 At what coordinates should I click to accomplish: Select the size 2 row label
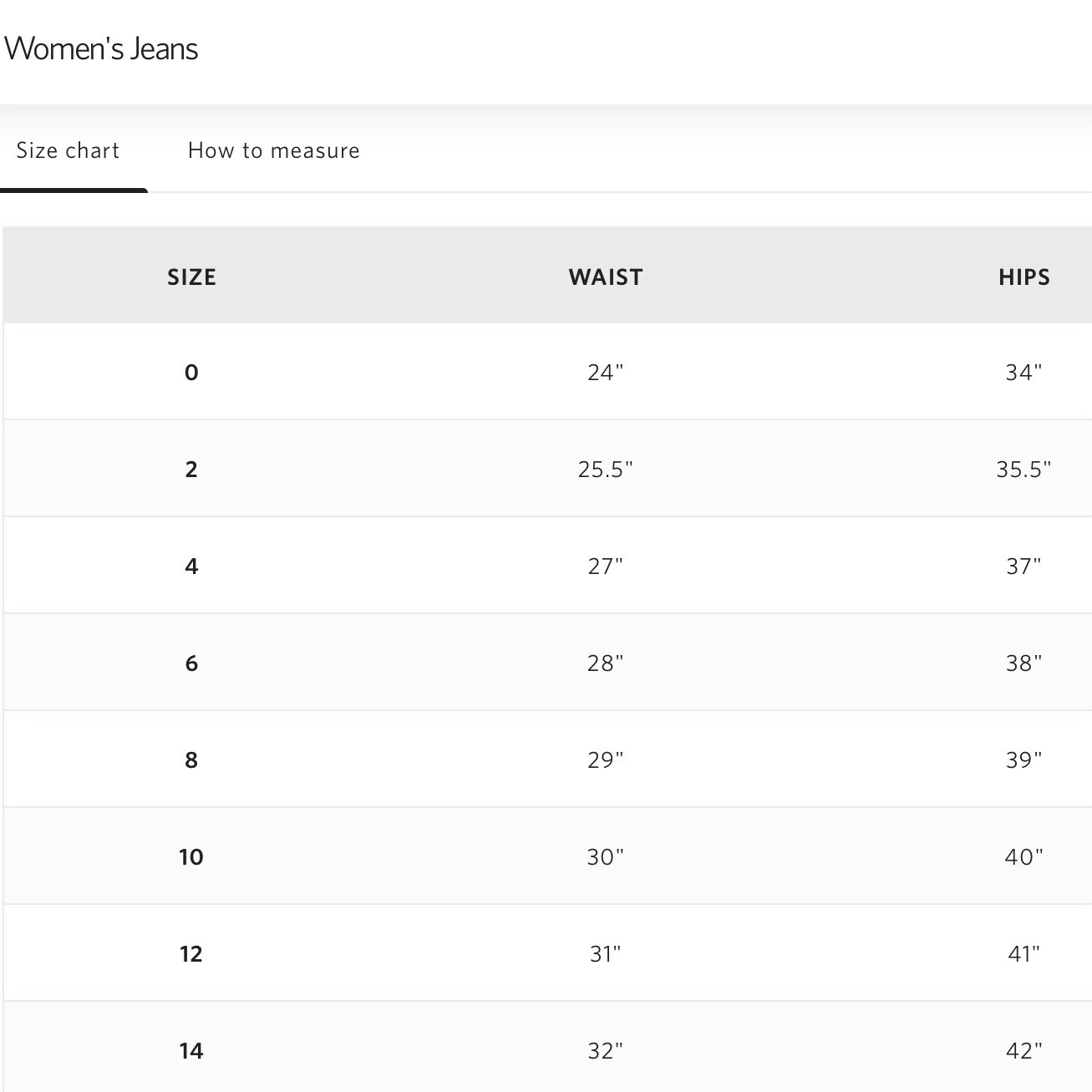point(191,470)
